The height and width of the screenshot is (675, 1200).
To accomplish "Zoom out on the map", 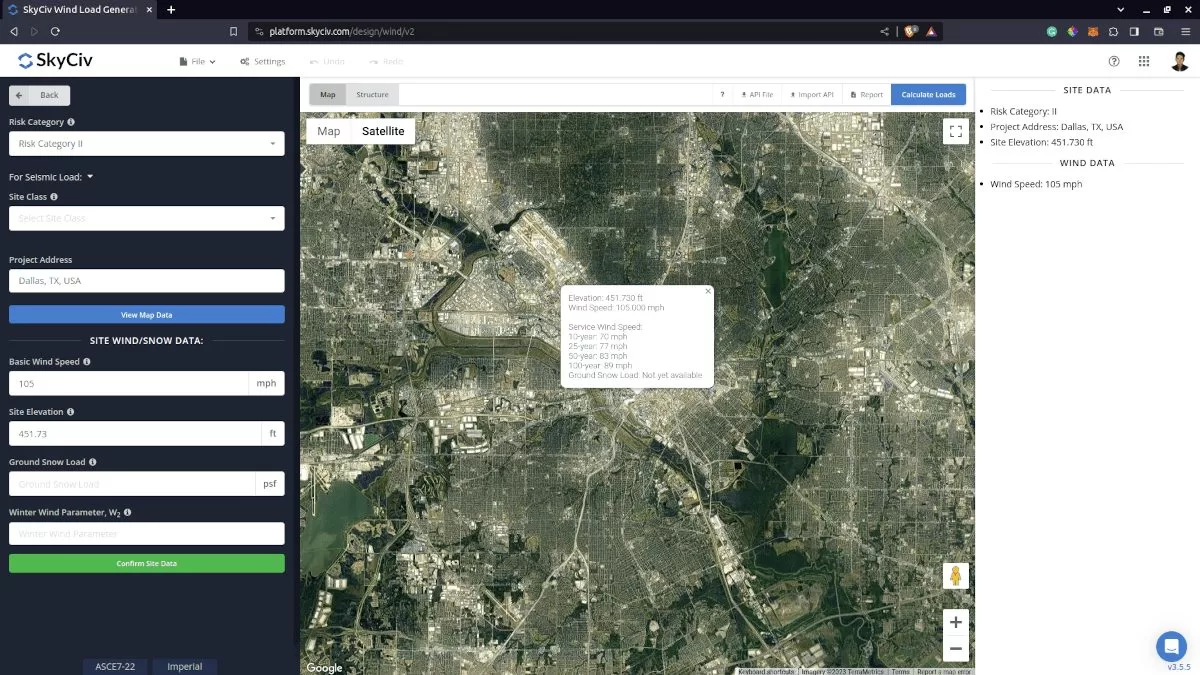I will click(x=955, y=649).
